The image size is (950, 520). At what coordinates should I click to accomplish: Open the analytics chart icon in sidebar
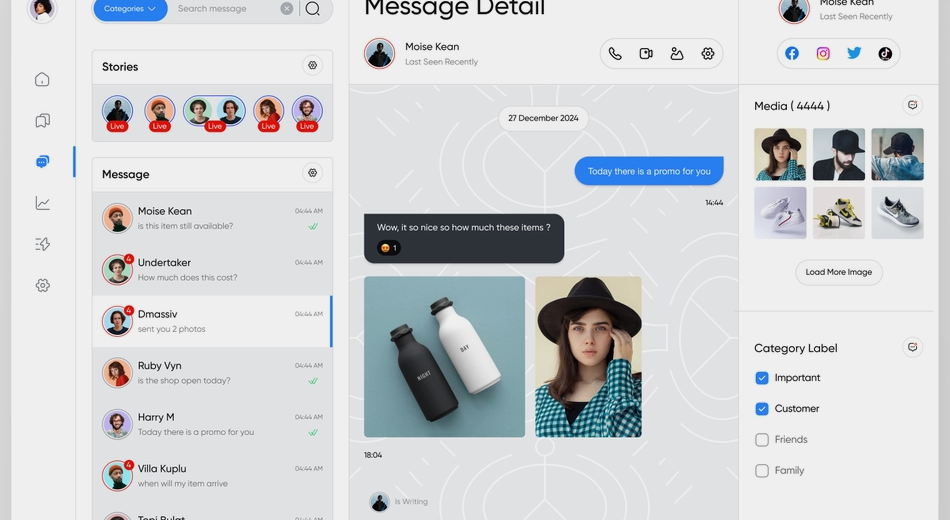[x=42, y=203]
